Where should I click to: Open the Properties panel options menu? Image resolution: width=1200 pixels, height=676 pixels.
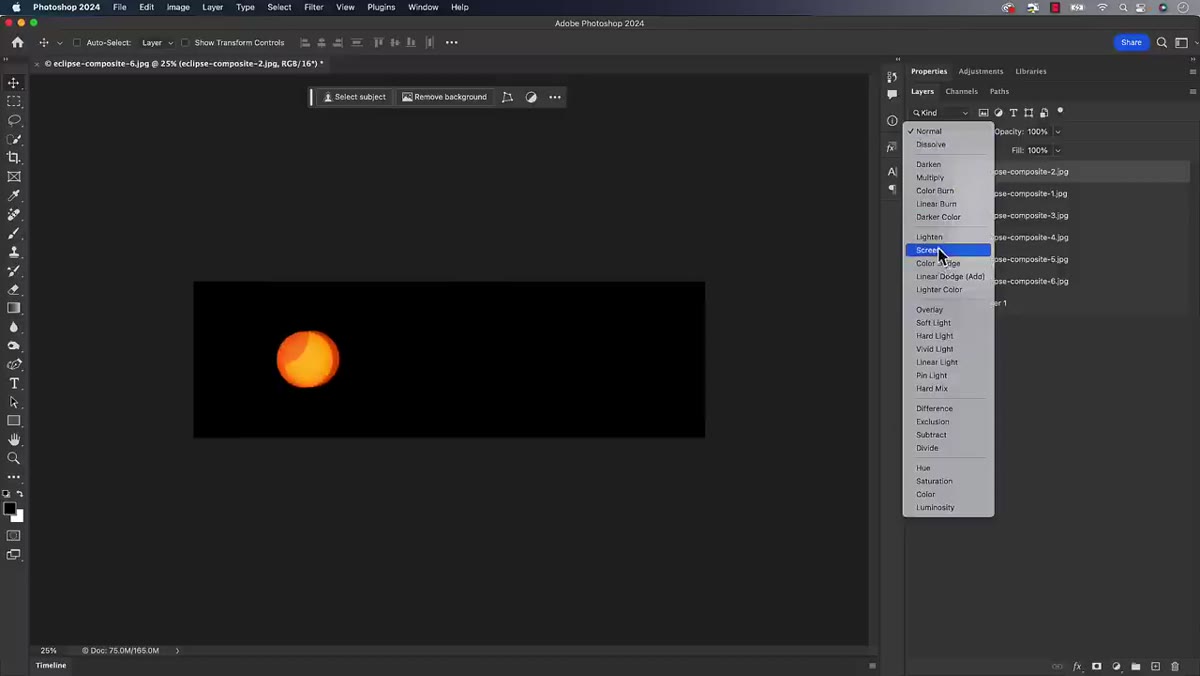[x=1192, y=72]
